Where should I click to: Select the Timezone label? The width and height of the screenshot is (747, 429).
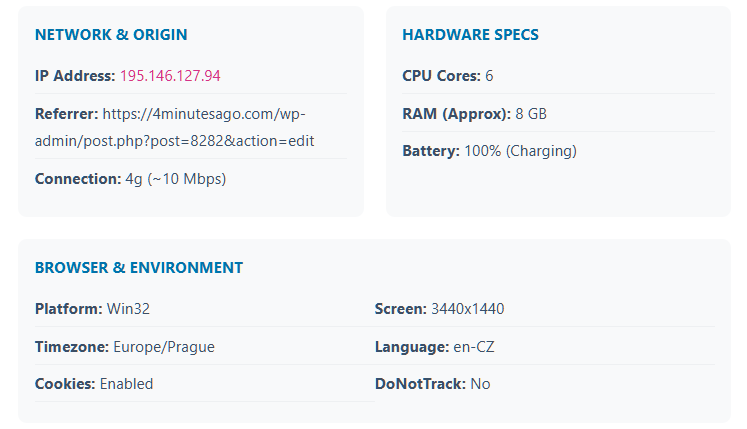(71, 347)
